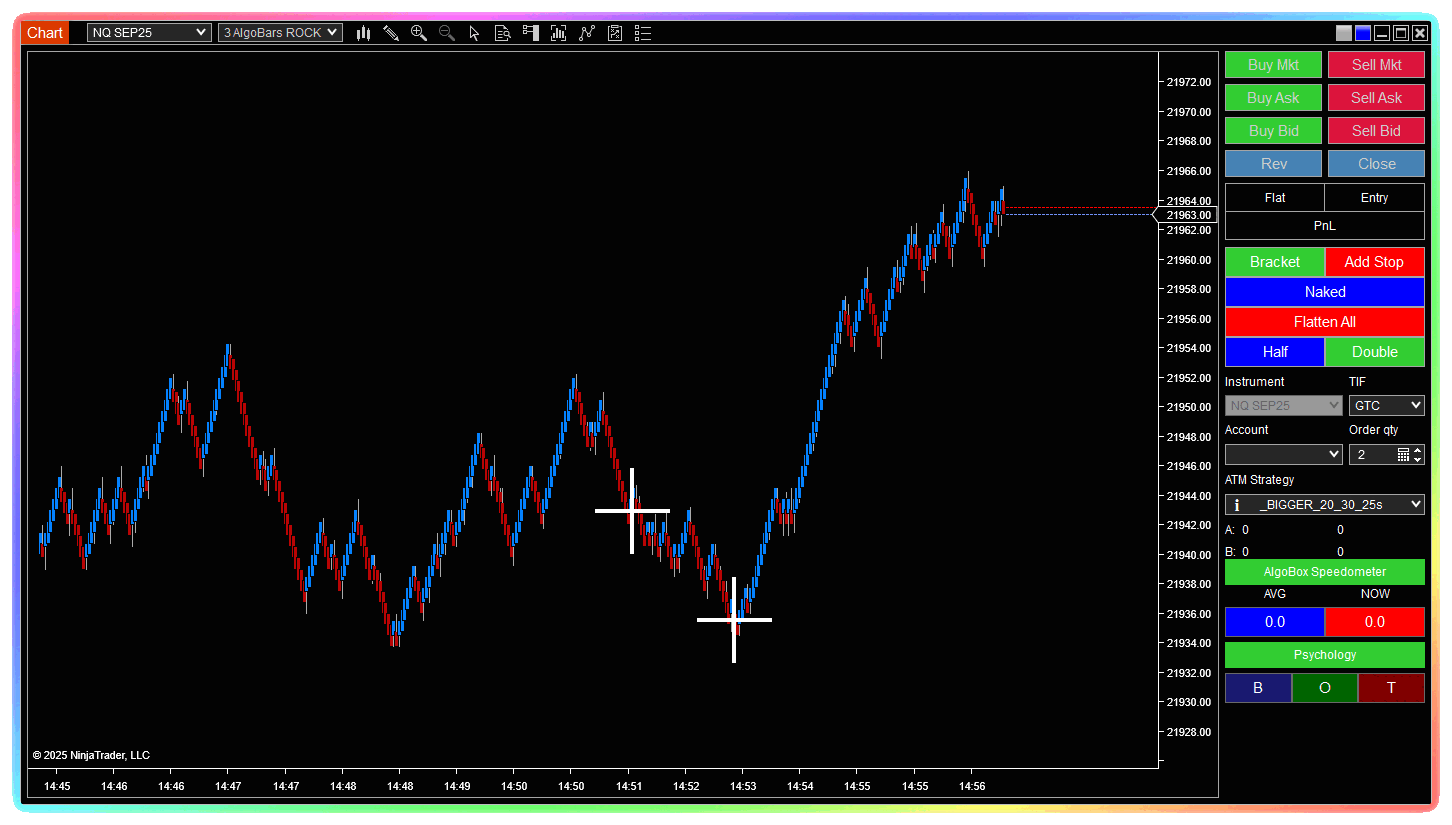Image resolution: width=1452 pixels, height=825 pixels.
Task: Expand the TIF GTC dropdown
Action: 1386,406
